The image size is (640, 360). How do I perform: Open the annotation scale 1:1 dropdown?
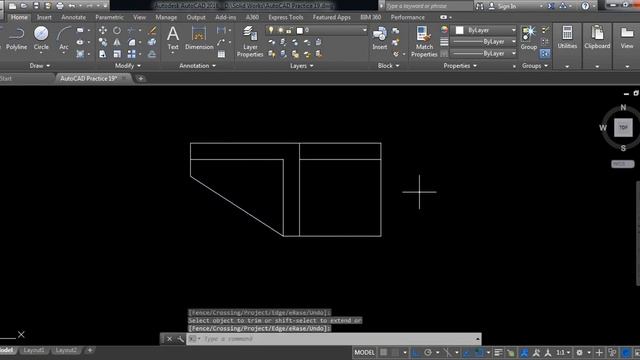point(563,352)
